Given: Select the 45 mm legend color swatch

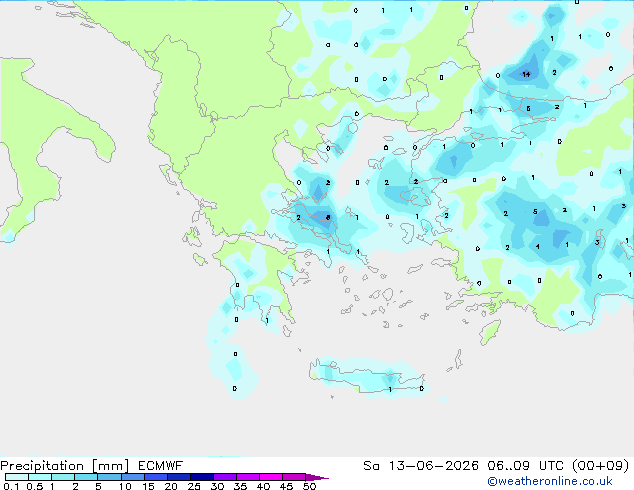Looking at the screenshot, I should click(x=294, y=477).
